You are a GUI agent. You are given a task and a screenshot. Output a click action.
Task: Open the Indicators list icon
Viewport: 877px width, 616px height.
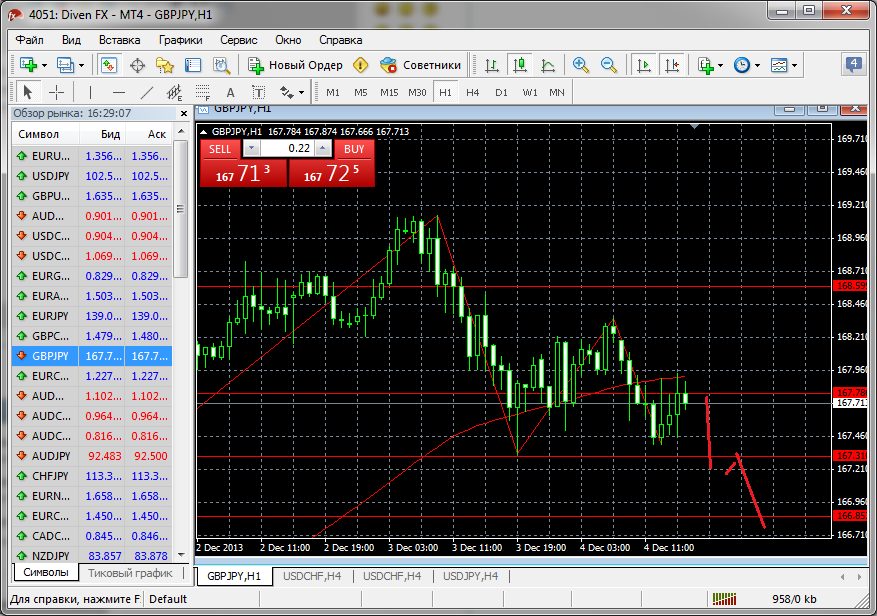pos(706,65)
